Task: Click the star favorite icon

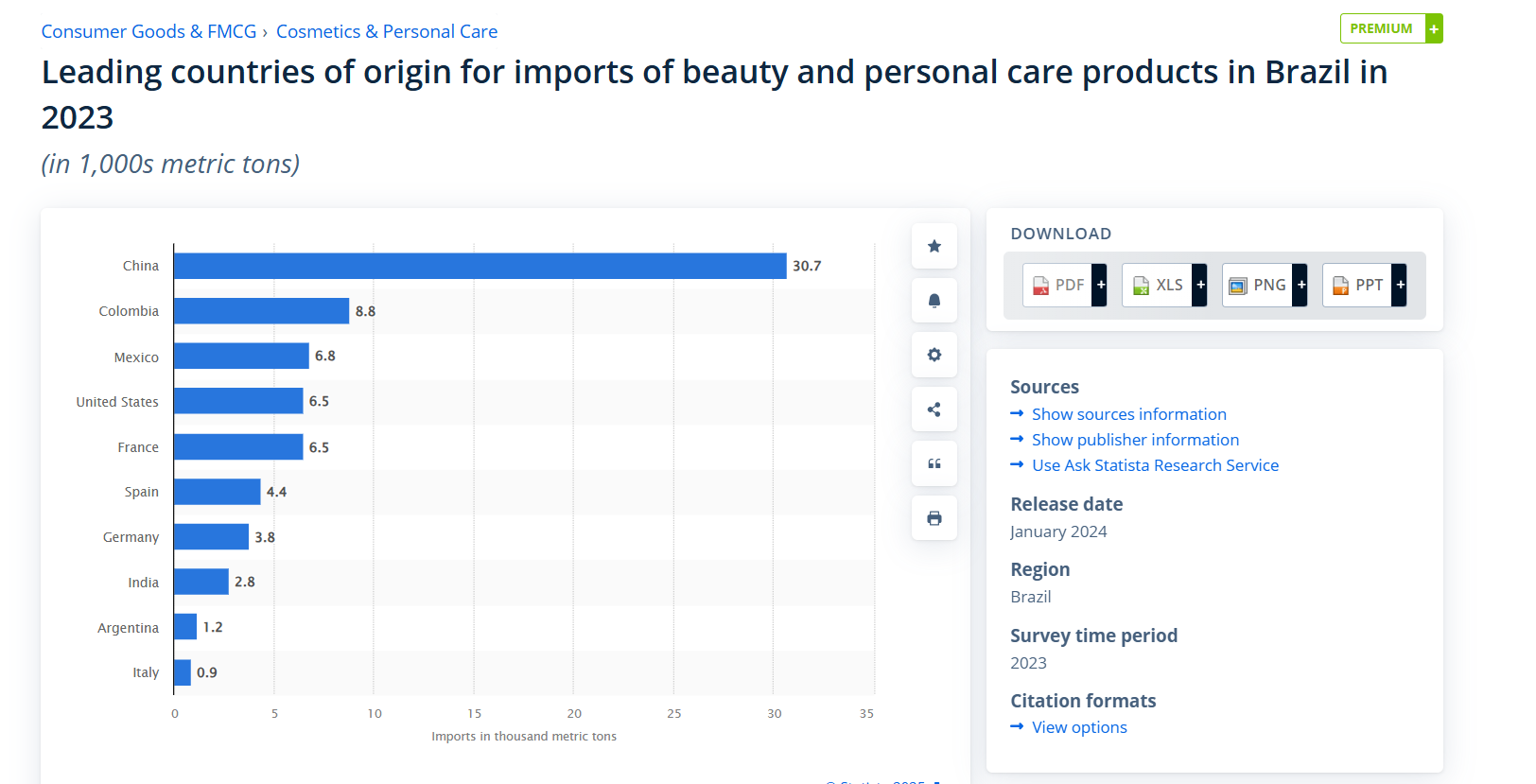Action: click(934, 247)
